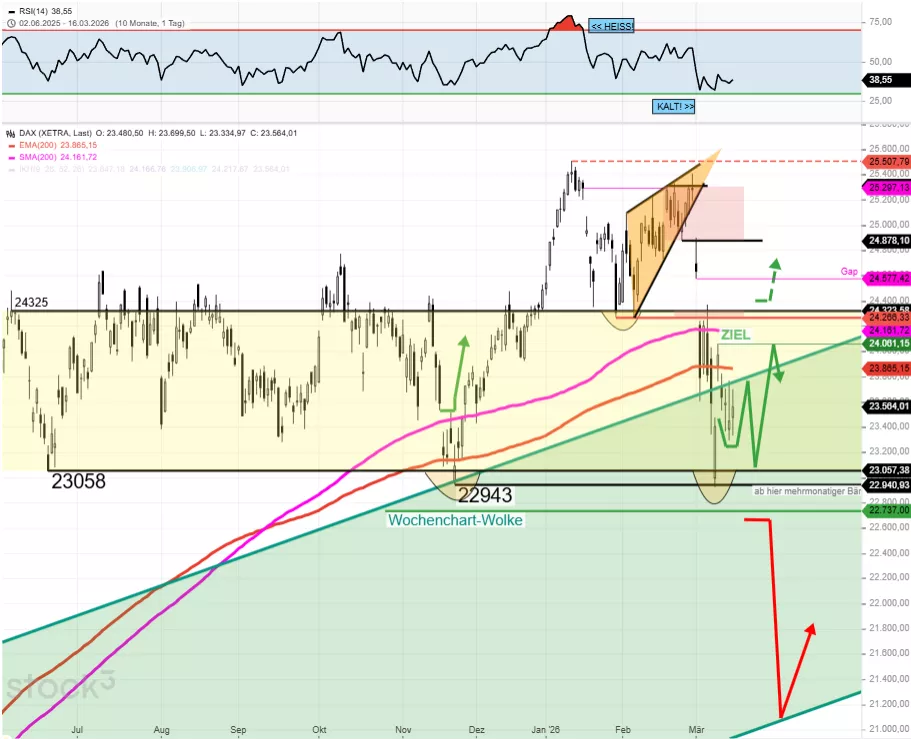Viewport: 911px width, 739px height.
Task: Click the 24.878,10 black price tag
Action: click(x=885, y=241)
